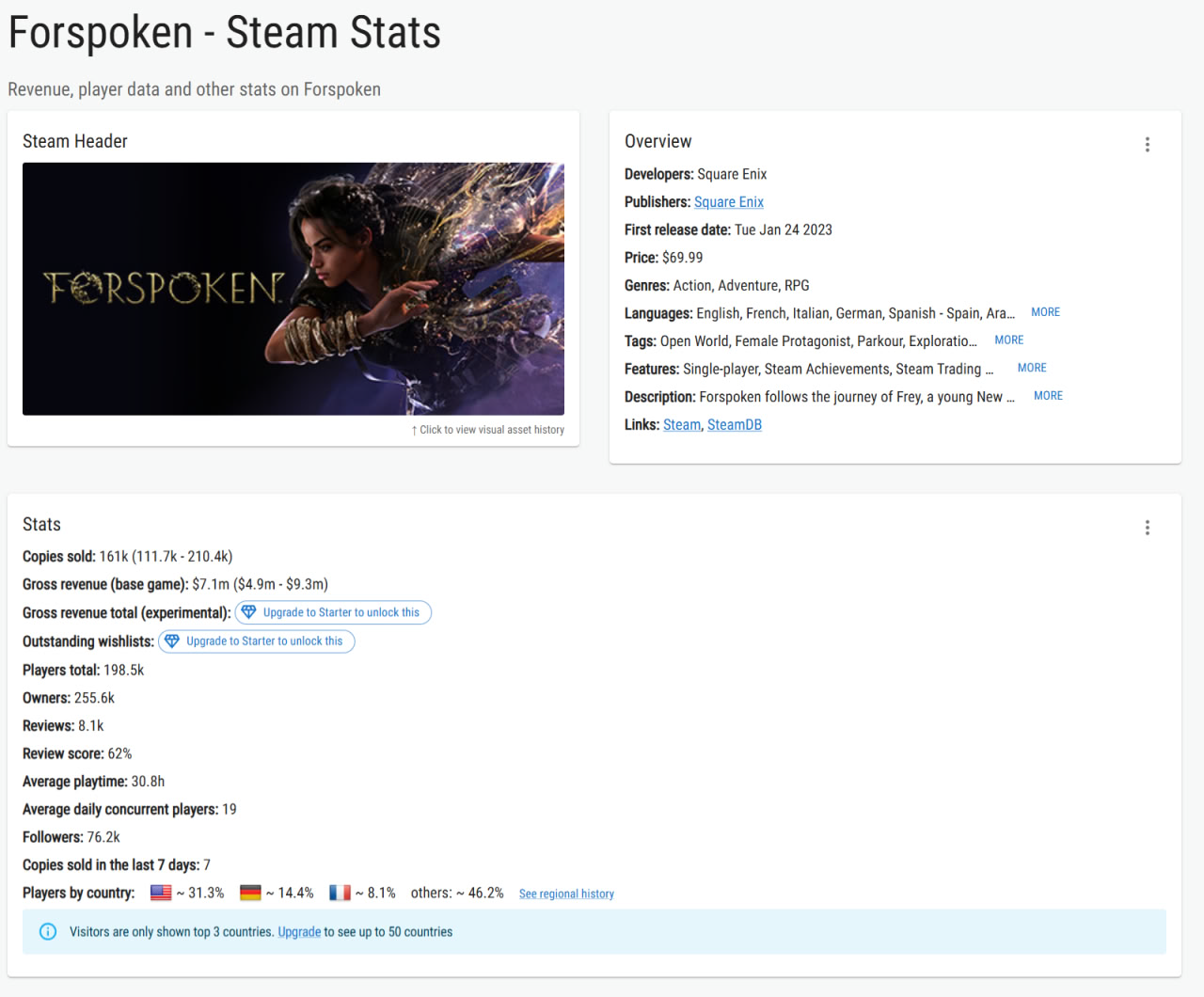Image resolution: width=1204 pixels, height=997 pixels.
Task: Open the Steam store link
Action: click(682, 425)
